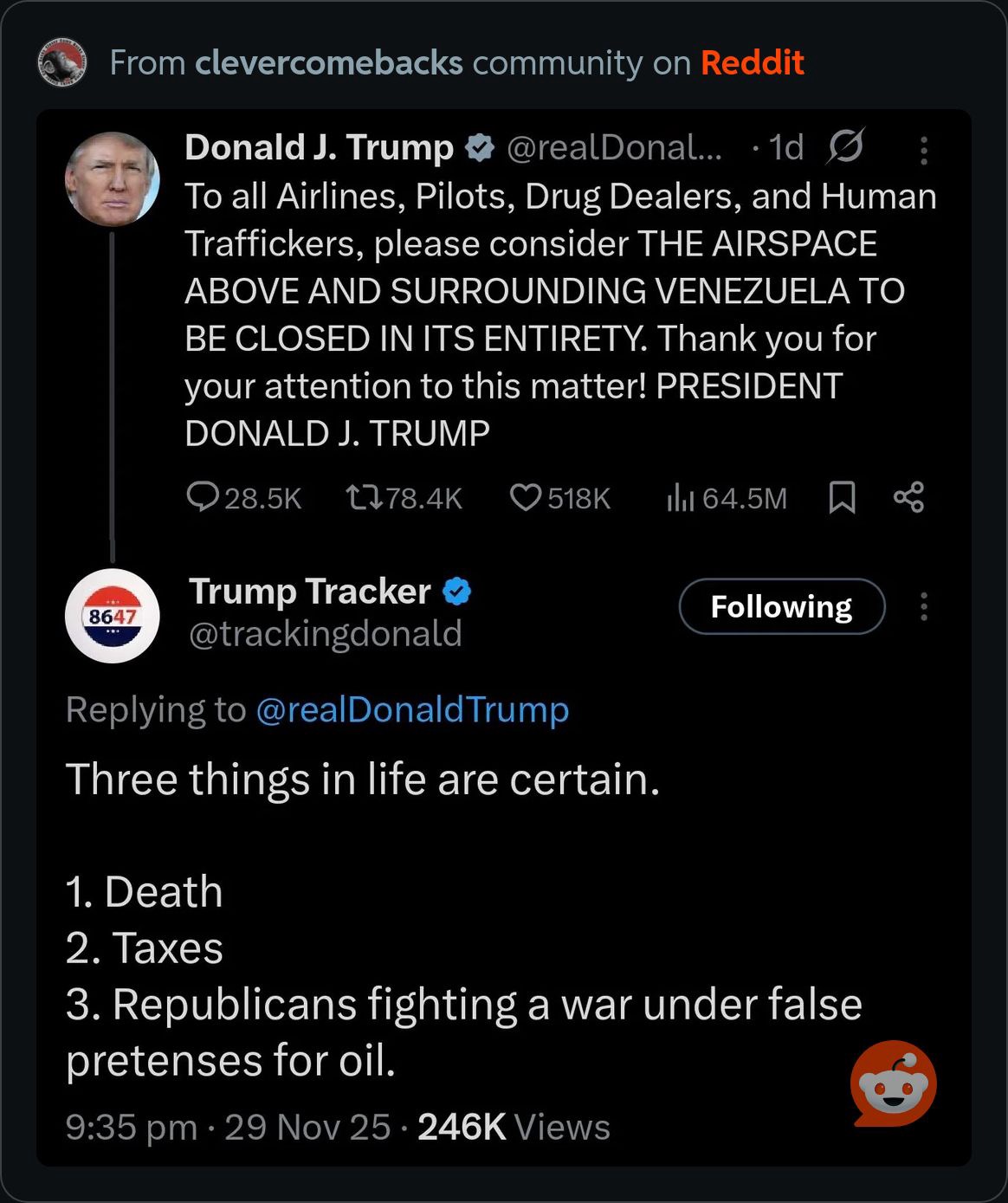Bookmark the Donald J. Trump tweet
The width and height of the screenshot is (1008, 1203).
842,497
